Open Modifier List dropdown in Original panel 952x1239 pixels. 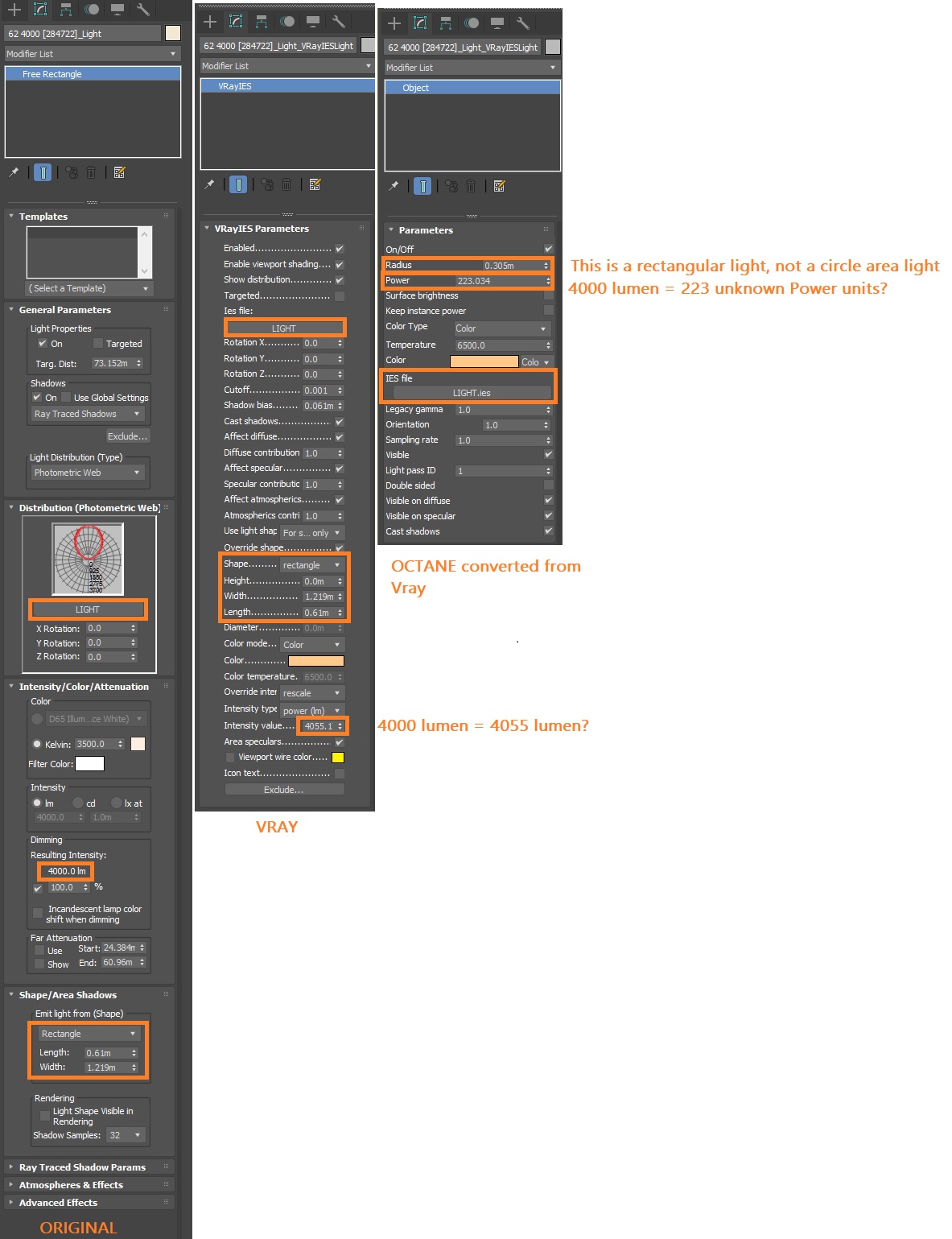click(93, 54)
